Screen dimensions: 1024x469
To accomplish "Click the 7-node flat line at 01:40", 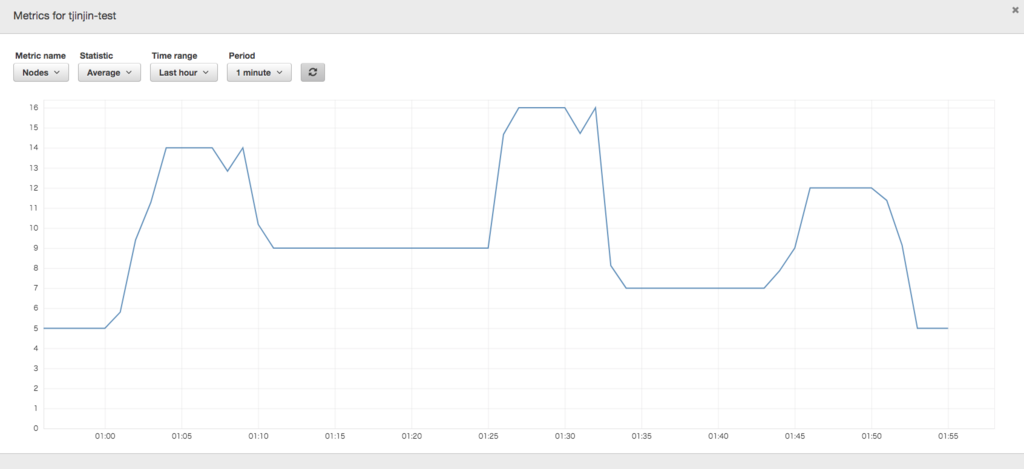I will [x=718, y=288].
